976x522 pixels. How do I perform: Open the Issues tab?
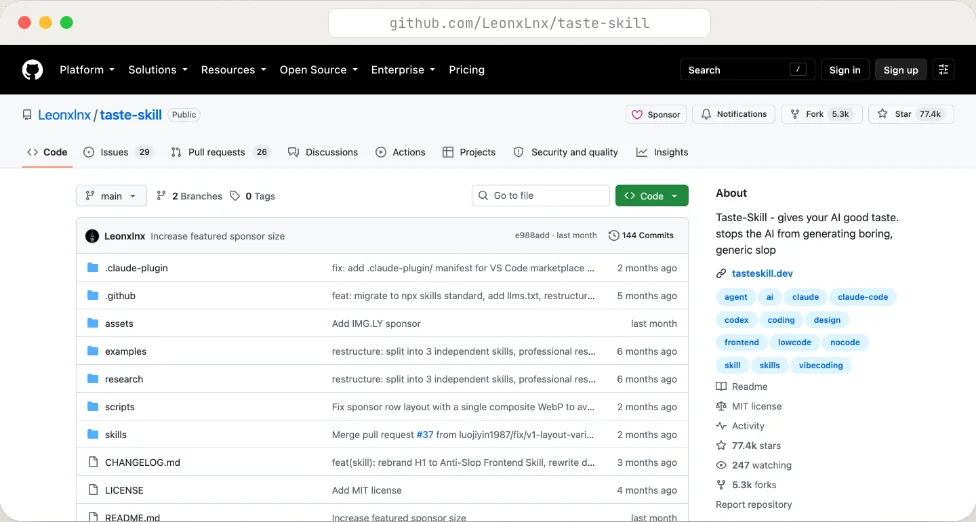click(x=118, y=152)
